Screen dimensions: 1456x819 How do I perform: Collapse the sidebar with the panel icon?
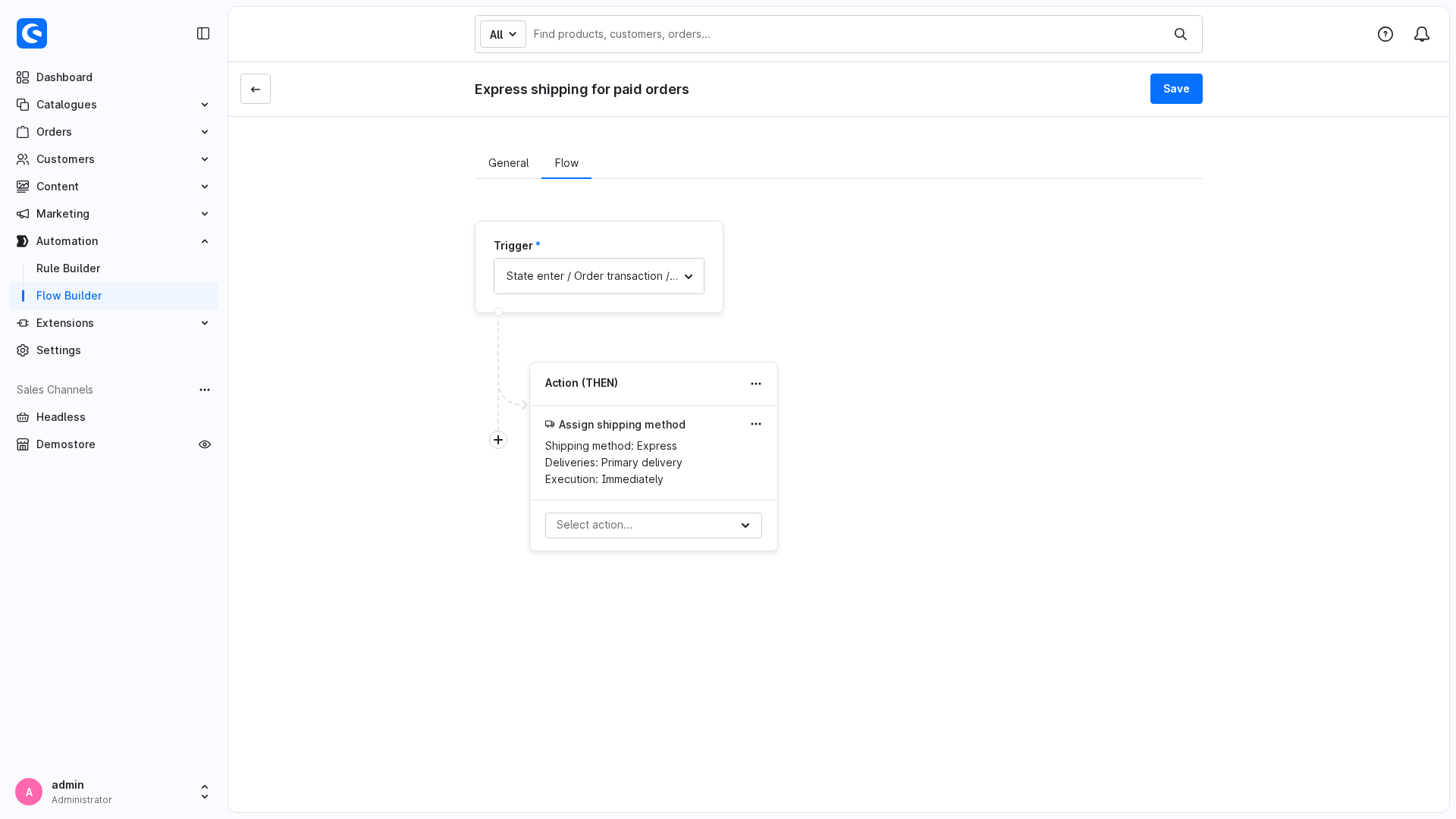[203, 33]
